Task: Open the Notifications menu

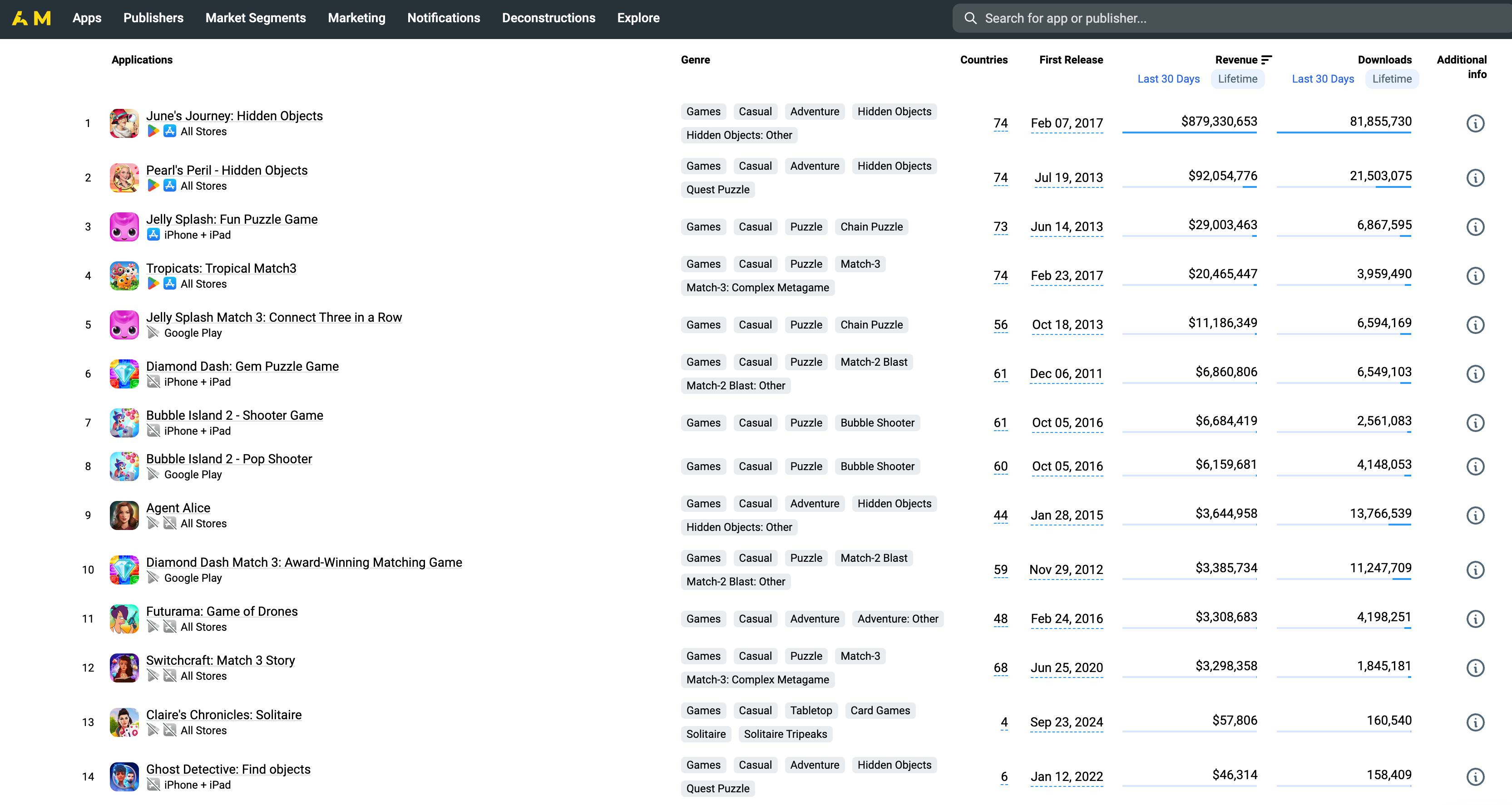Action: 443,18
